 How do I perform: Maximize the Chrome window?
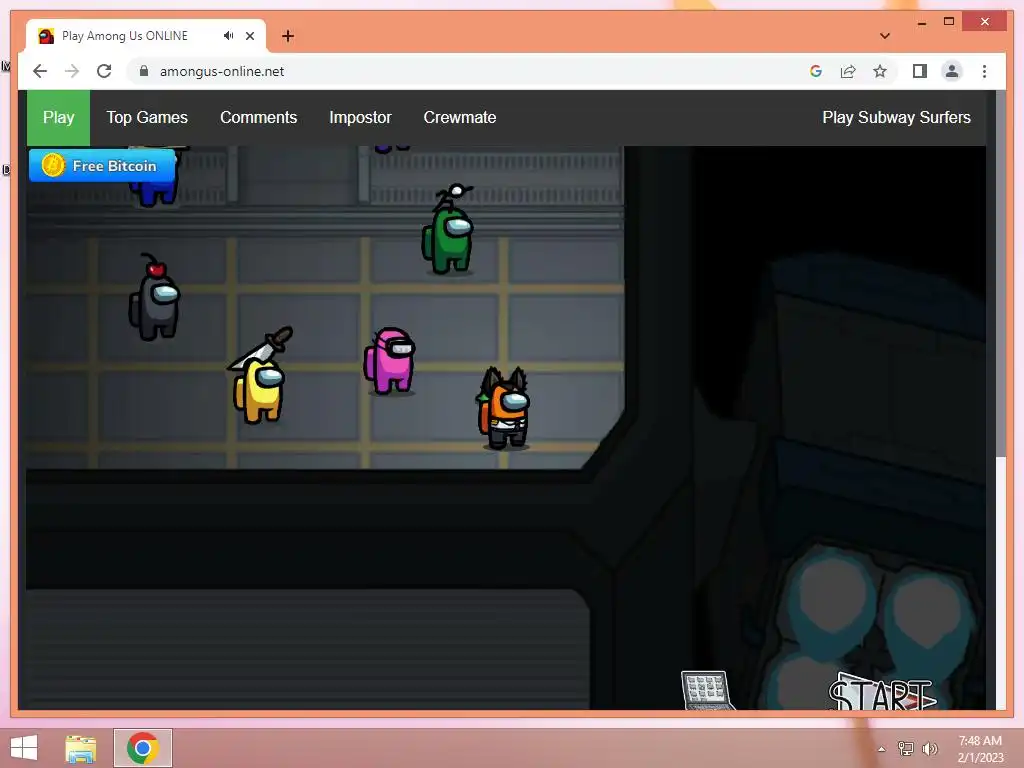[x=949, y=22]
